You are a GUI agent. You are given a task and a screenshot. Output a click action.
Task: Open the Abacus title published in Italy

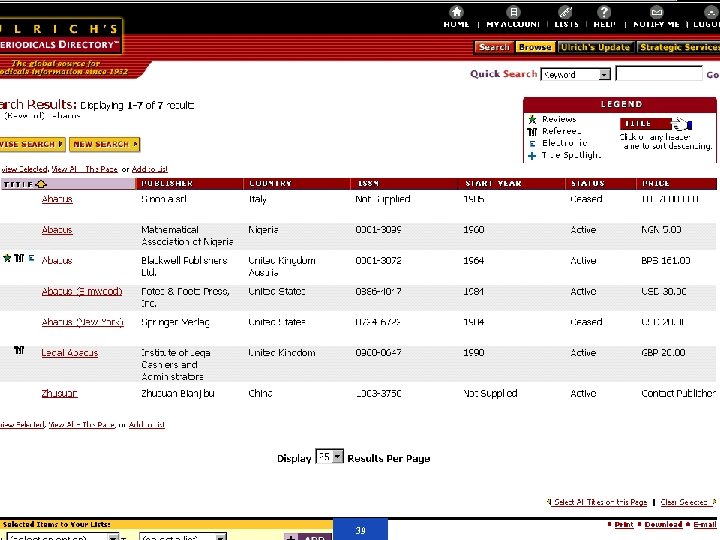click(x=57, y=199)
